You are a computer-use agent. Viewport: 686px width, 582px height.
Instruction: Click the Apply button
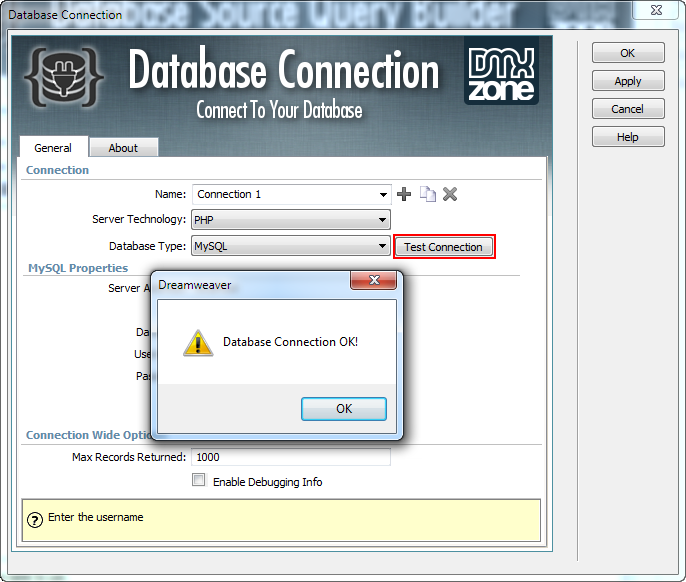click(x=628, y=81)
